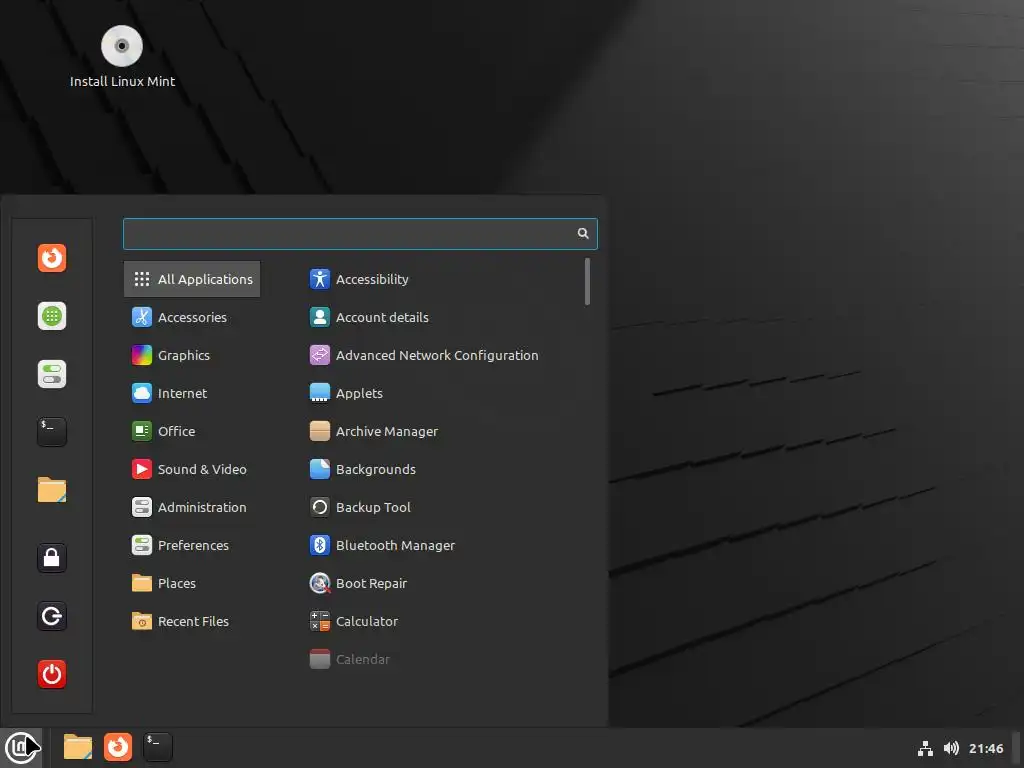Select Graphics category
This screenshot has width=1024, height=768.
[x=192, y=355]
